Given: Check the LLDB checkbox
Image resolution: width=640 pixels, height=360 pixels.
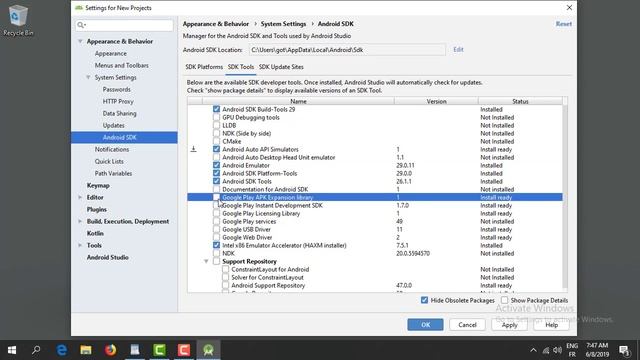Looking at the screenshot, I should 216,125.
